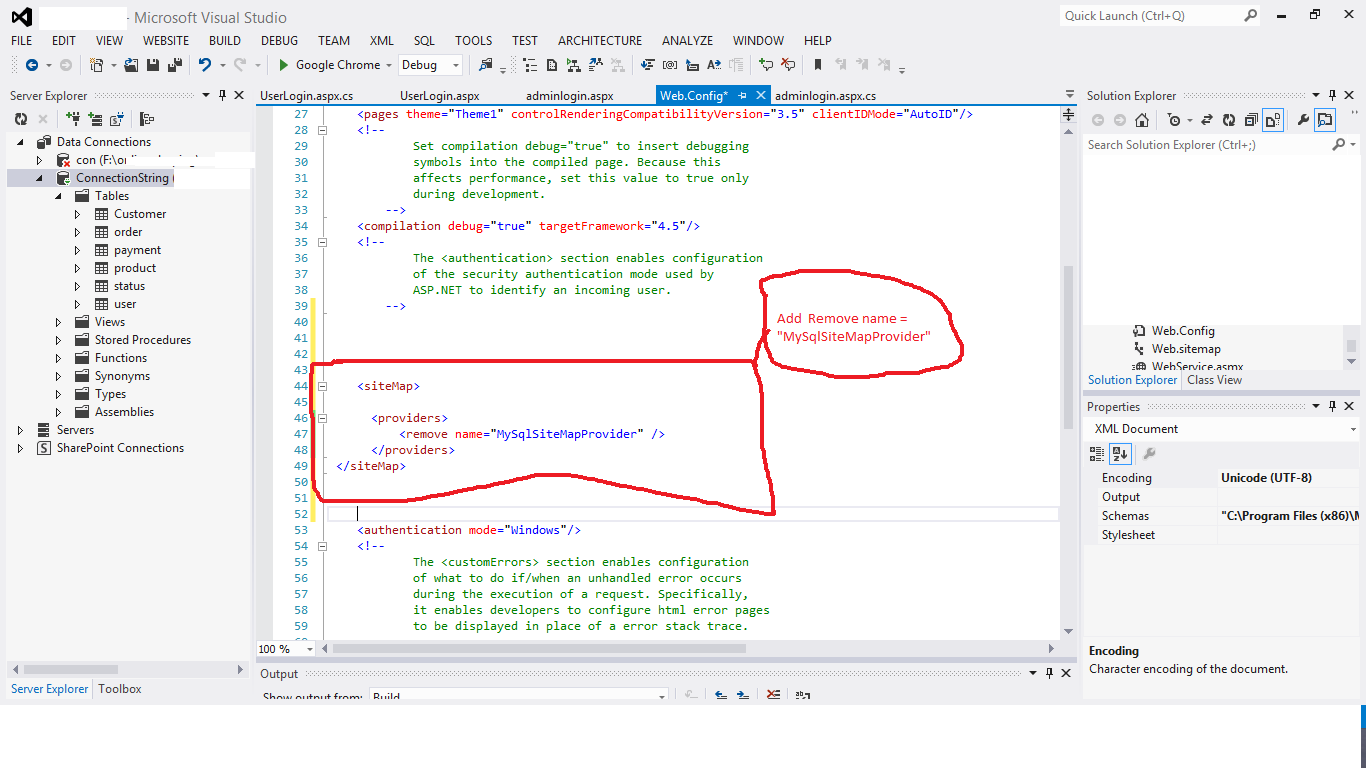This screenshot has height=768, width=1366.
Task: Open the DEBUG menu
Action: pos(279,41)
